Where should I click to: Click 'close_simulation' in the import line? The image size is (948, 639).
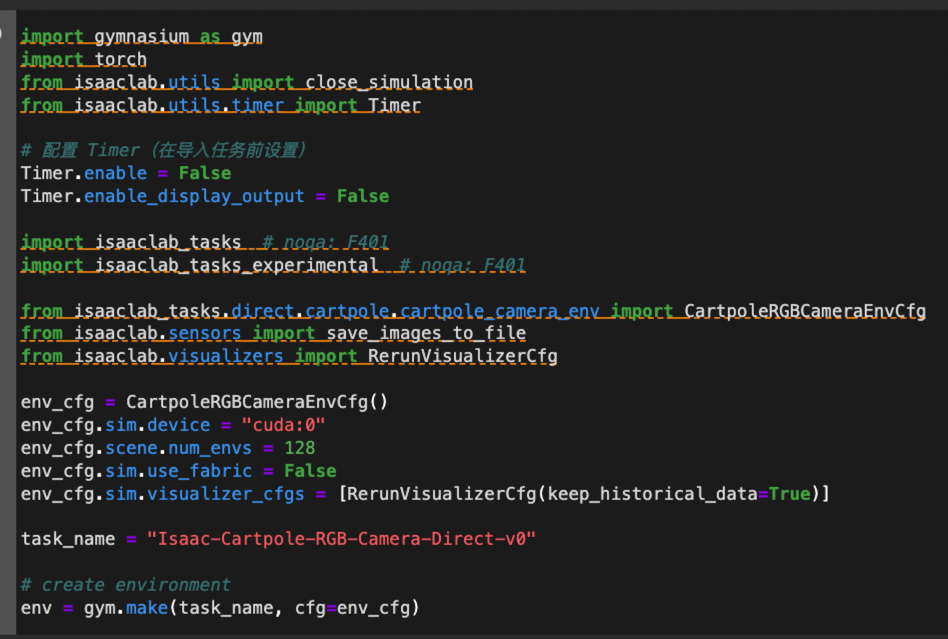click(x=389, y=82)
